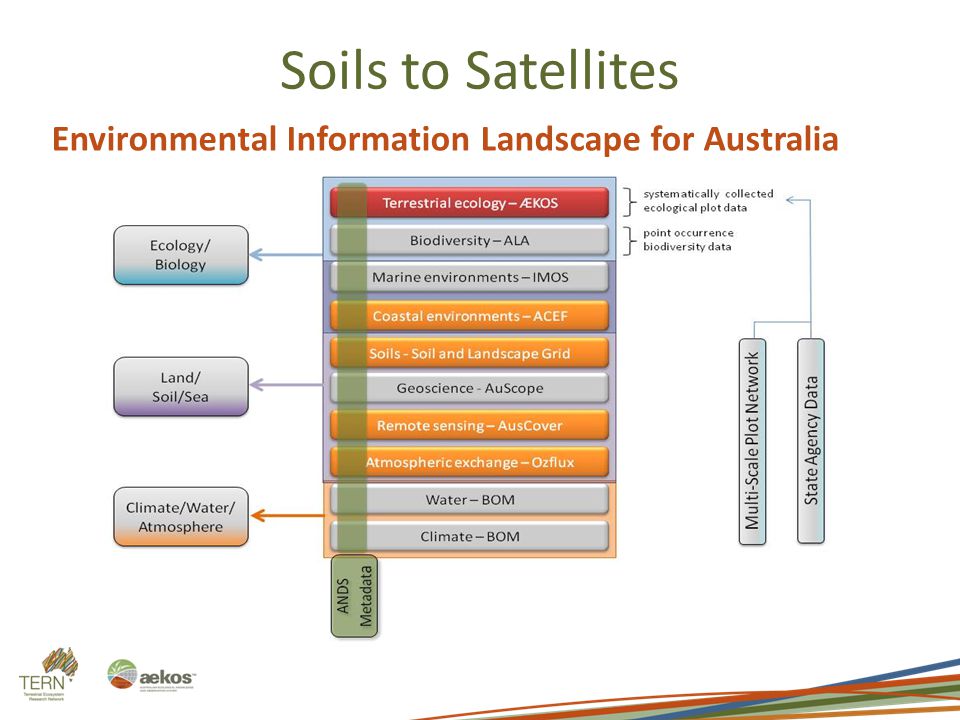
Task: Select Remote sensing – AusCover bar
Action: pos(470,426)
